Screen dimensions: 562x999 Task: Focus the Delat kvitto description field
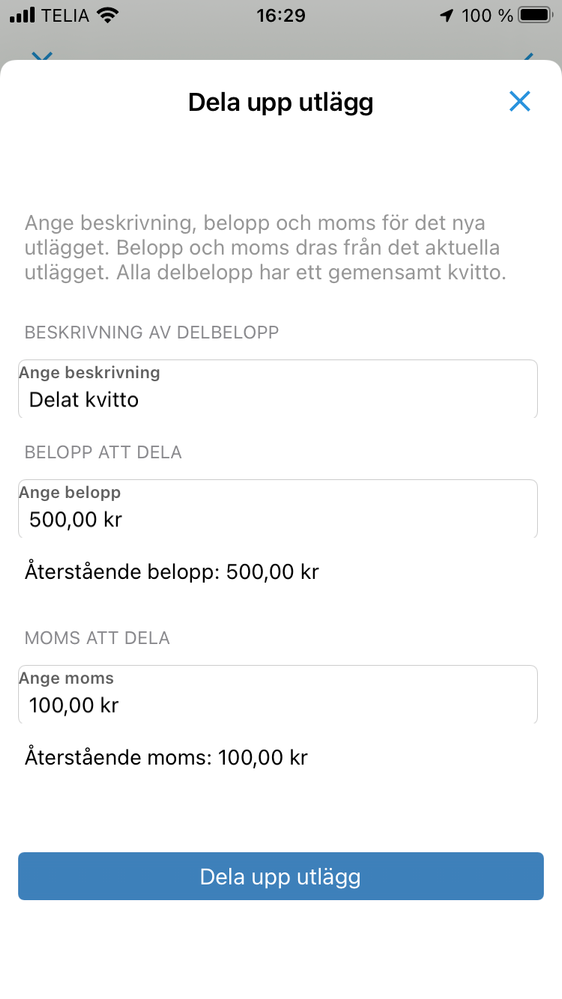pyautogui.click(x=278, y=389)
